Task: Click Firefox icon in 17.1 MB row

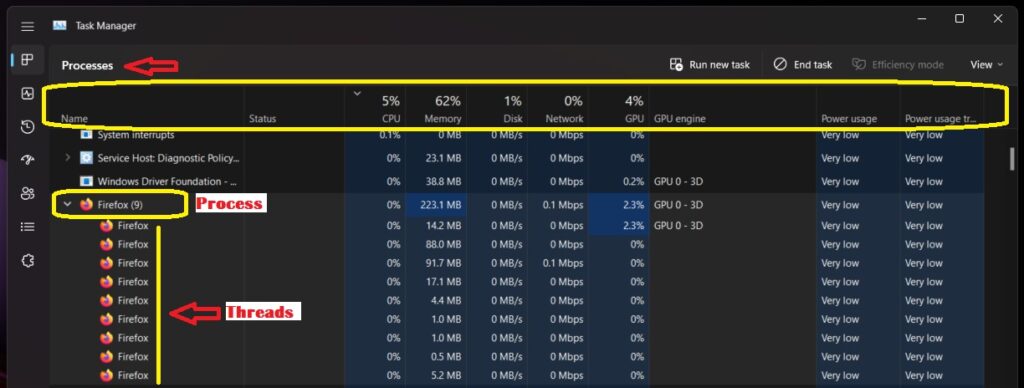Action: 106,282
